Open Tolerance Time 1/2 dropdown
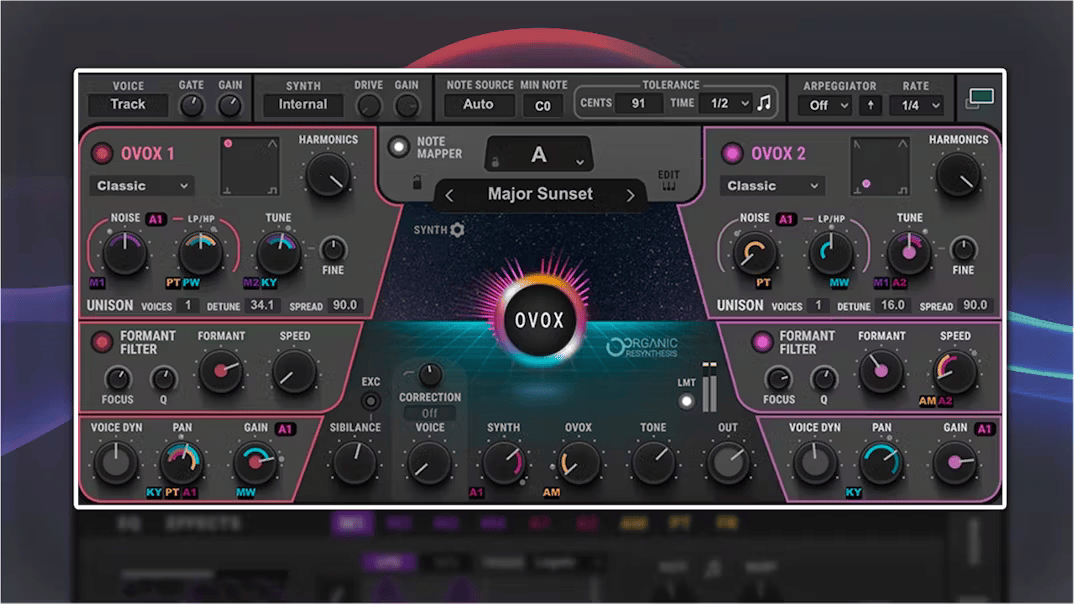Image resolution: width=1074 pixels, height=604 pixels. pyautogui.click(x=728, y=103)
